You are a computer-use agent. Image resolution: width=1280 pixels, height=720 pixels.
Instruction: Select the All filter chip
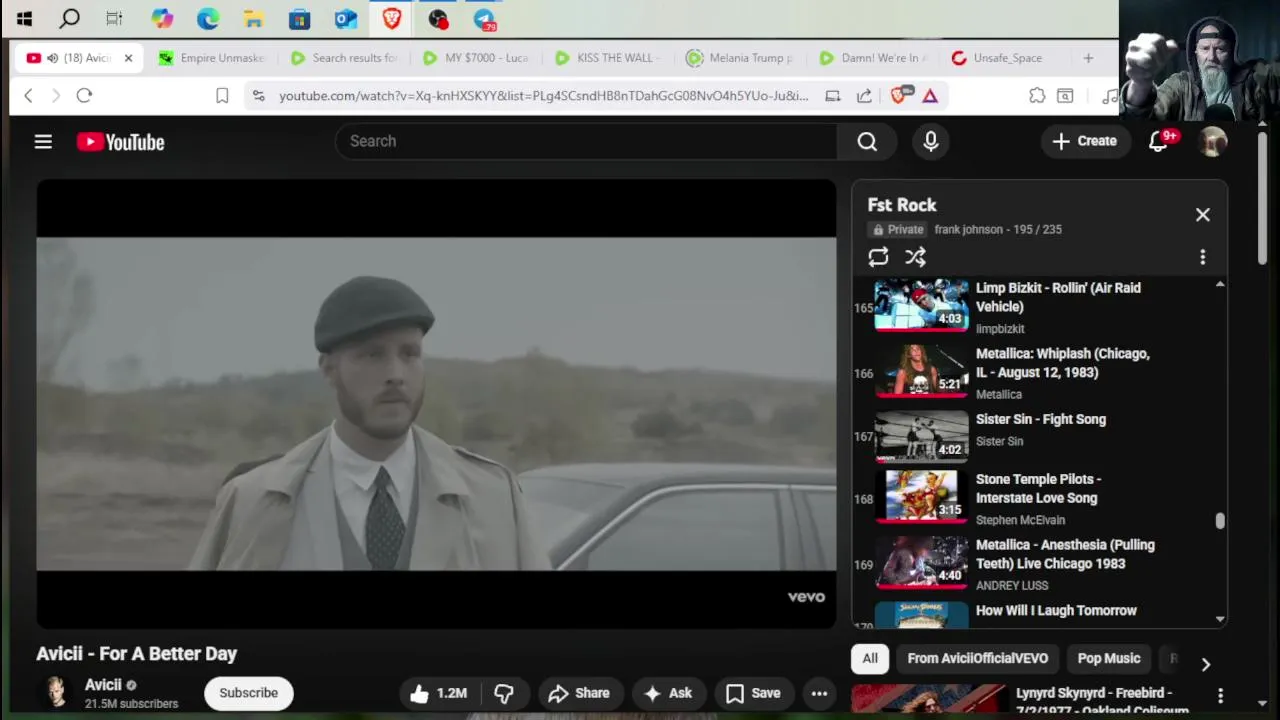870,658
